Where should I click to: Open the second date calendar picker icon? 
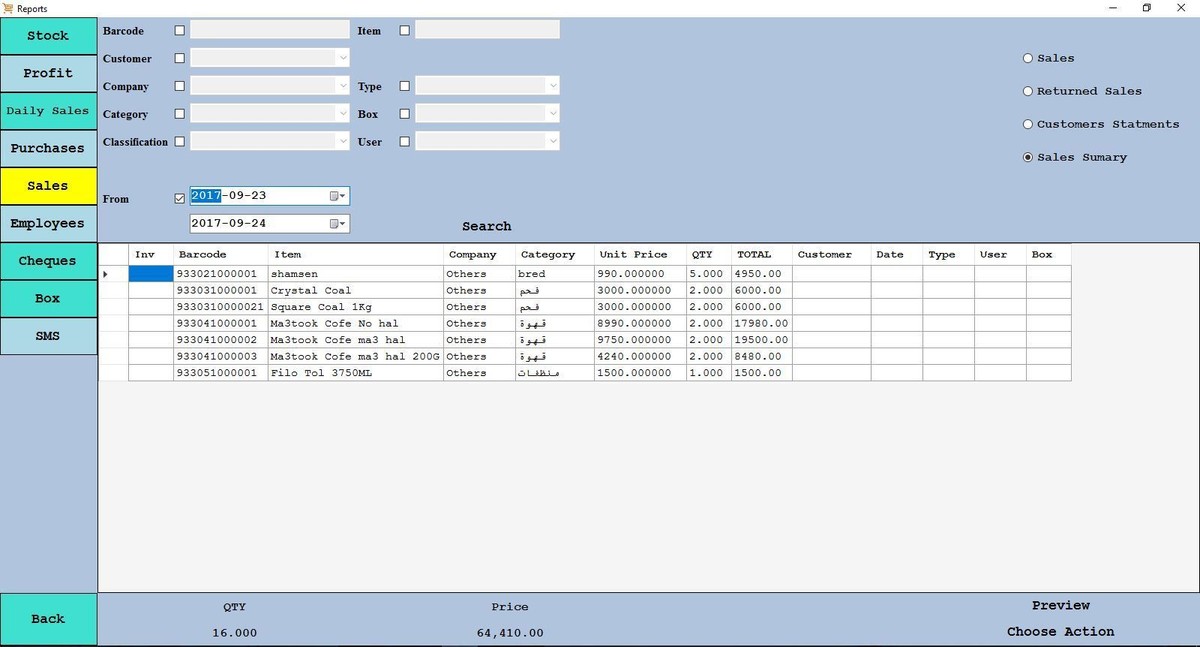click(x=338, y=224)
